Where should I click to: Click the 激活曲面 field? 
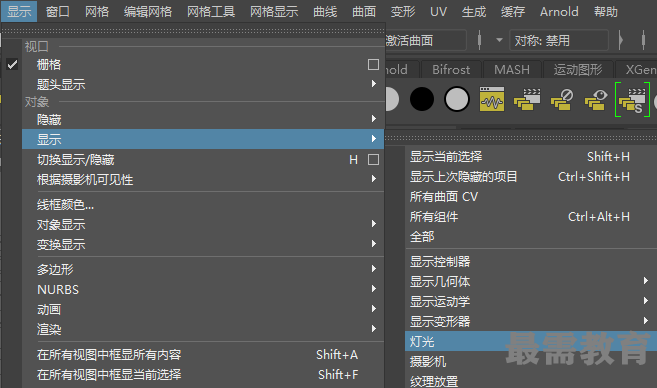[x=425, y=41]
